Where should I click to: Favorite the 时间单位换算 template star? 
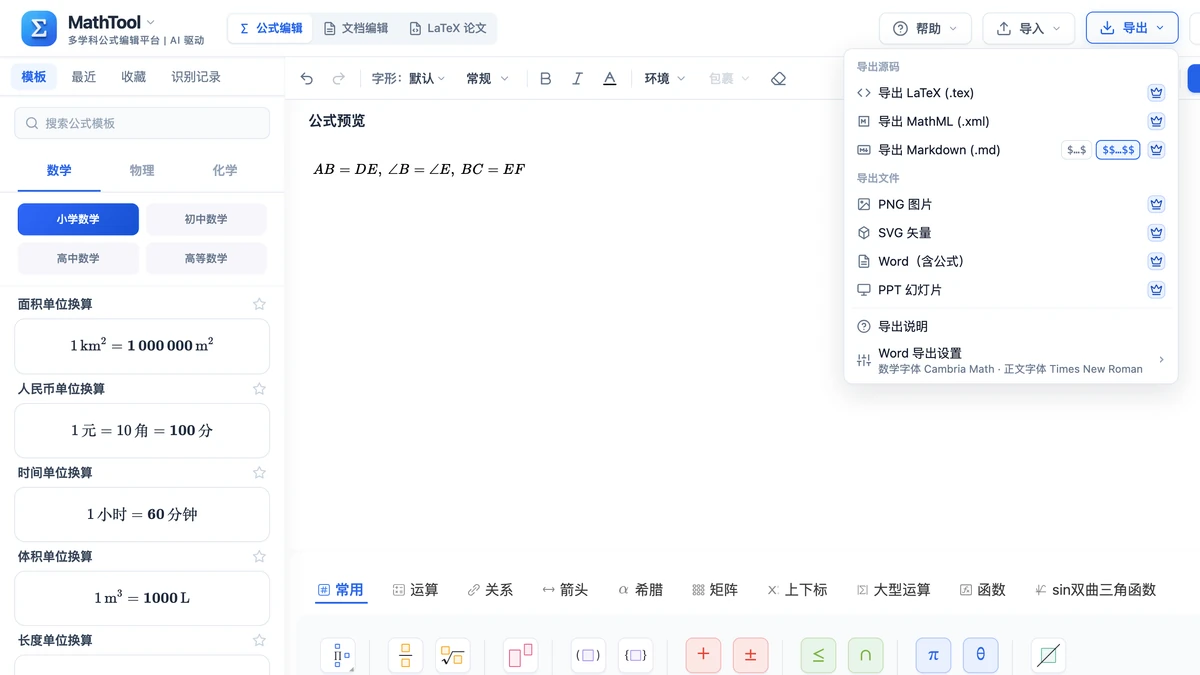click(x=259, y=472)
